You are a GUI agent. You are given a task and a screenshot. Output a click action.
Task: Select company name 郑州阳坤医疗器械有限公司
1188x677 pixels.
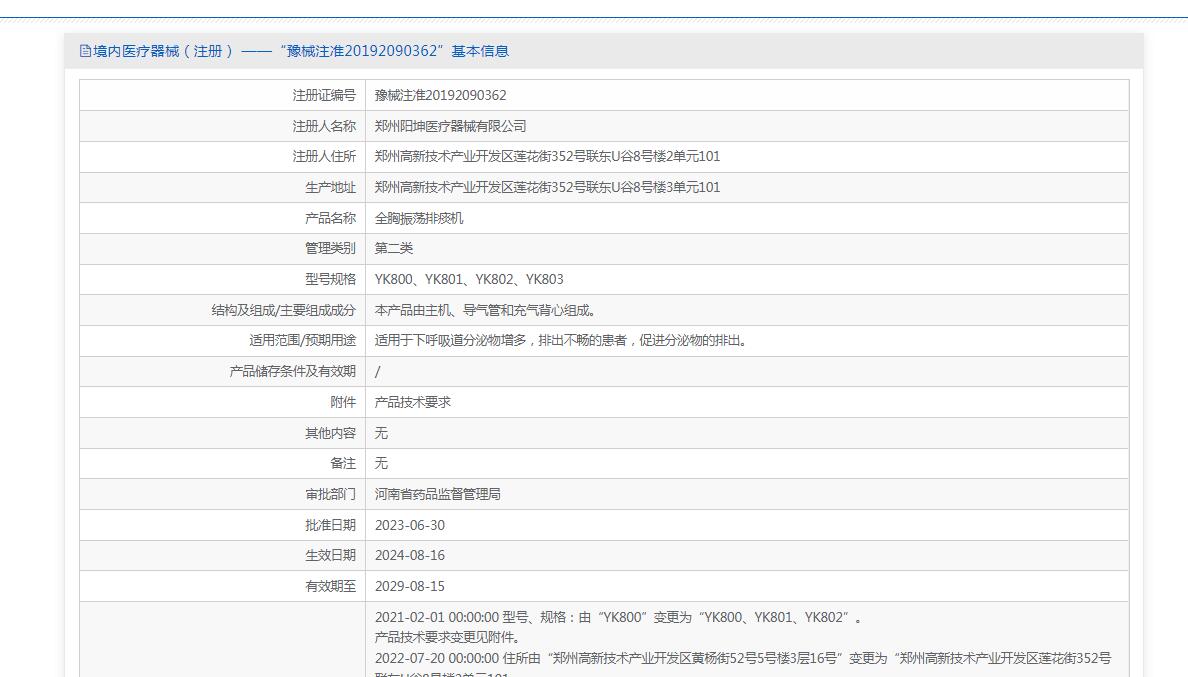point(450,126)
